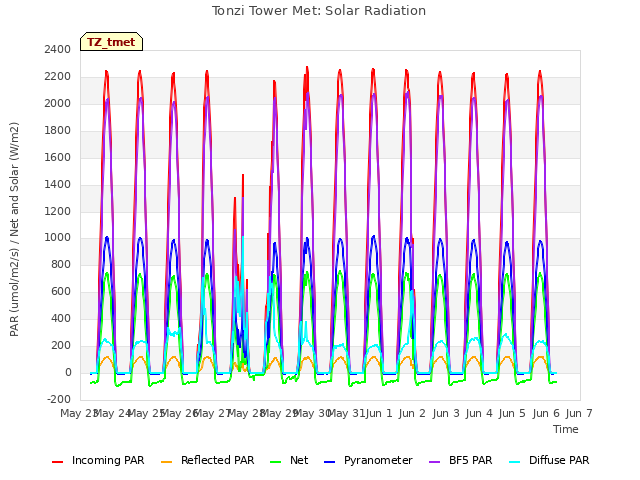Click the Jun 6 x-axis date label
This screenshot has width=640, height=480.
coord(546,413)
